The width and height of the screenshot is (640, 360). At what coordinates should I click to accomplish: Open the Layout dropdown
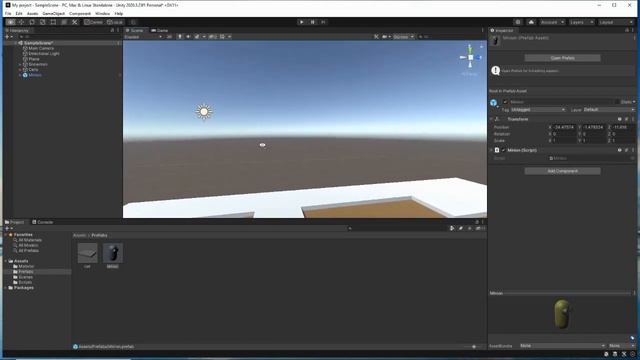[616, 22]
